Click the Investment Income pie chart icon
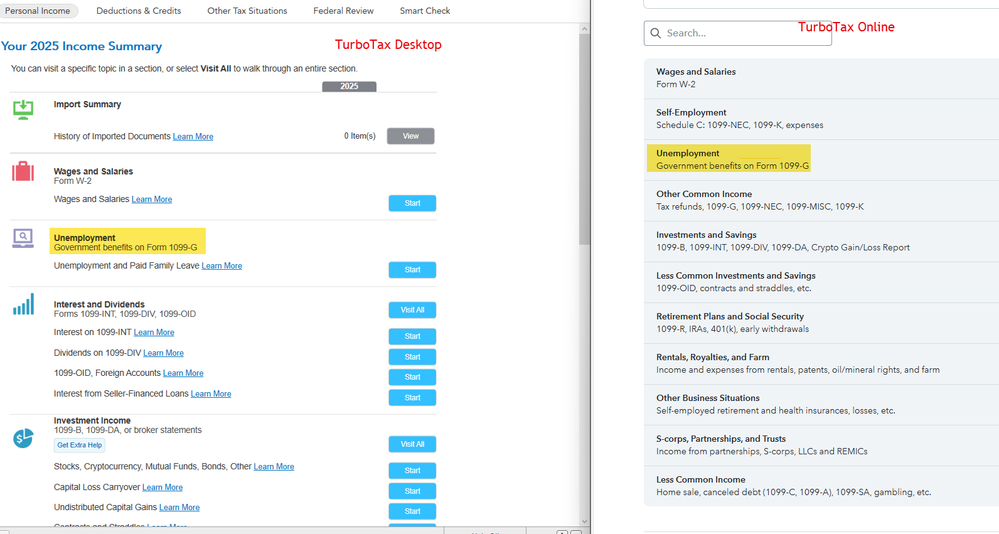Screen dimensions: 999x534 pyautogui.click(x=23, y=438)
